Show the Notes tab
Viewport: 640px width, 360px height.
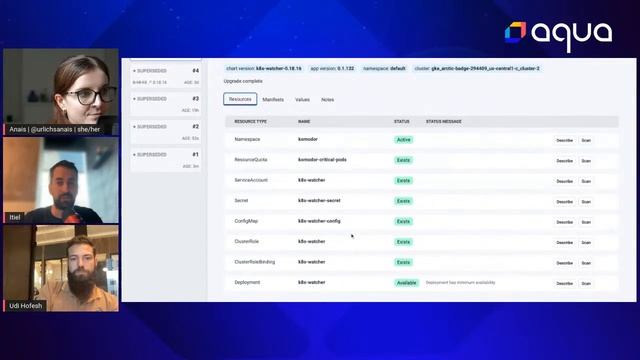[x=327, y=100]
